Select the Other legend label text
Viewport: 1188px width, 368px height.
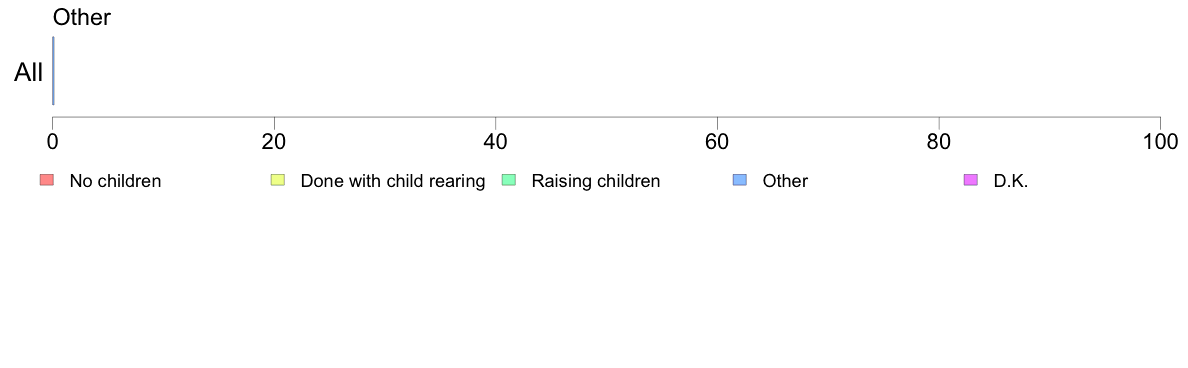click(785, 181)
